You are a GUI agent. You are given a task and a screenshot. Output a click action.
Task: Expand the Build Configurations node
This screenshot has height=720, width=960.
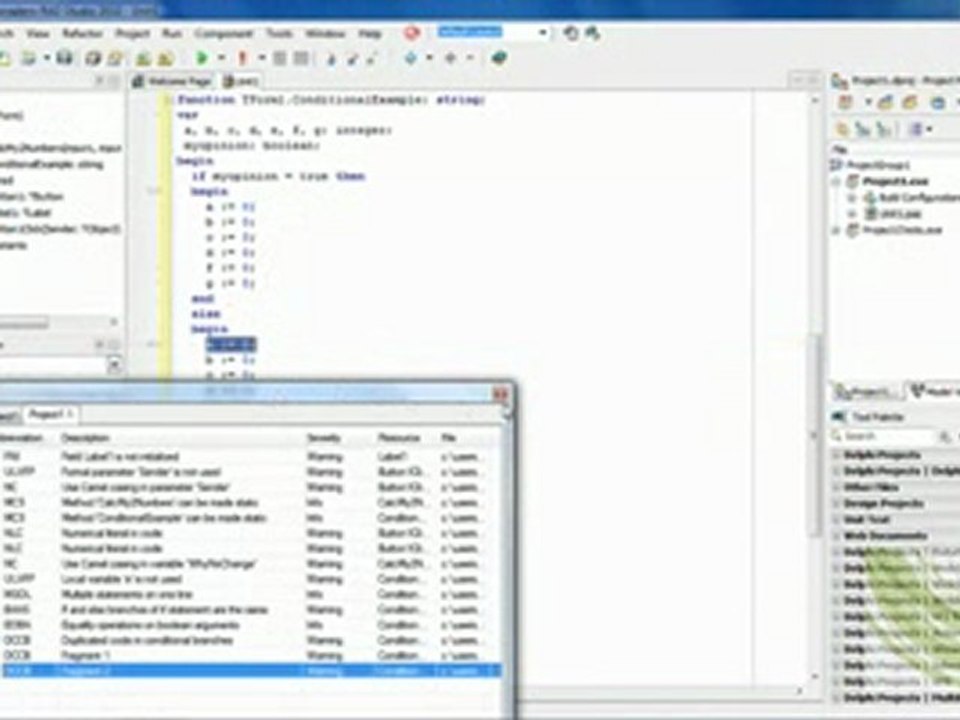pos(850,198)
